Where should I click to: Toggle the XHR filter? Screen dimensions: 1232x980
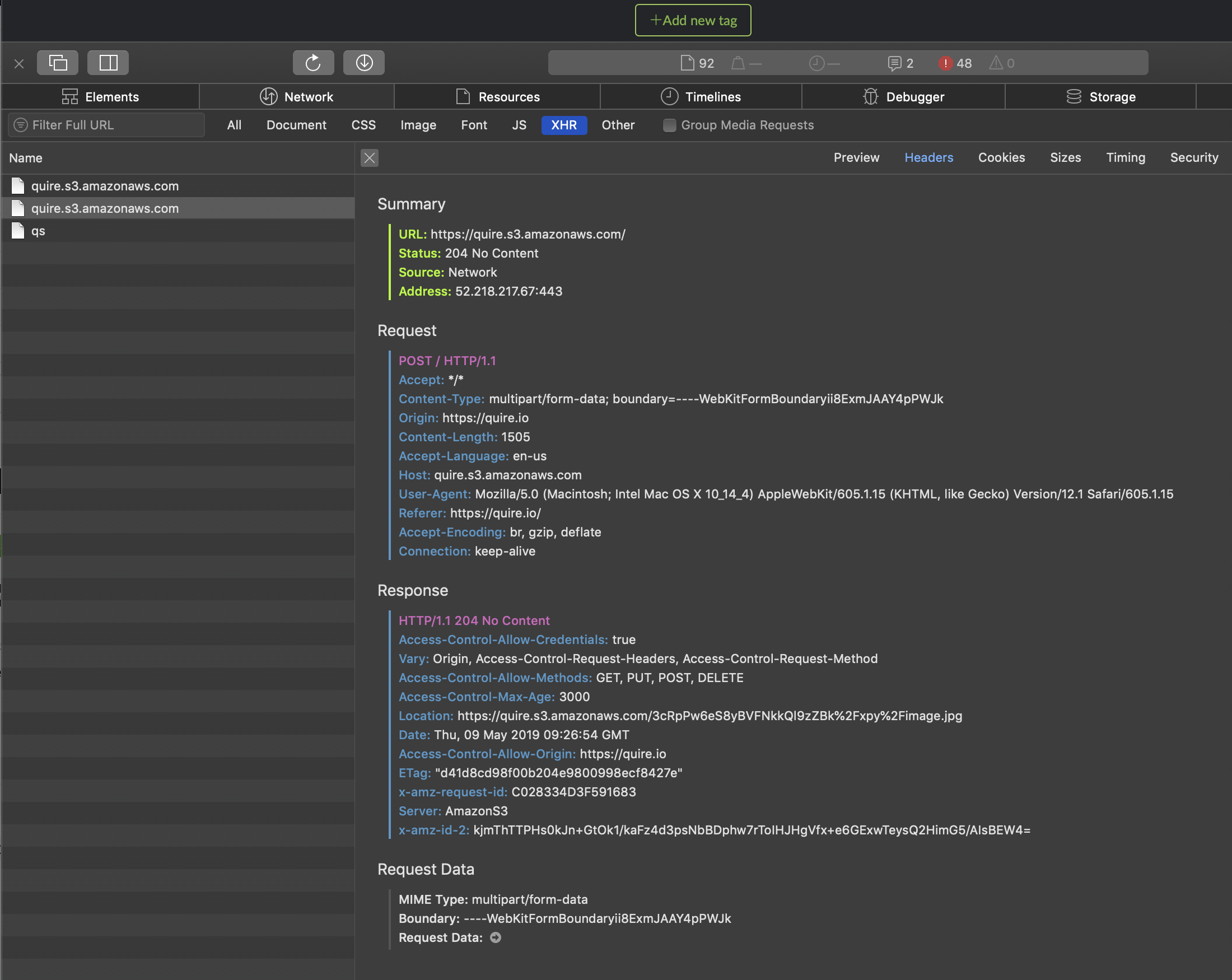(564, 125)
